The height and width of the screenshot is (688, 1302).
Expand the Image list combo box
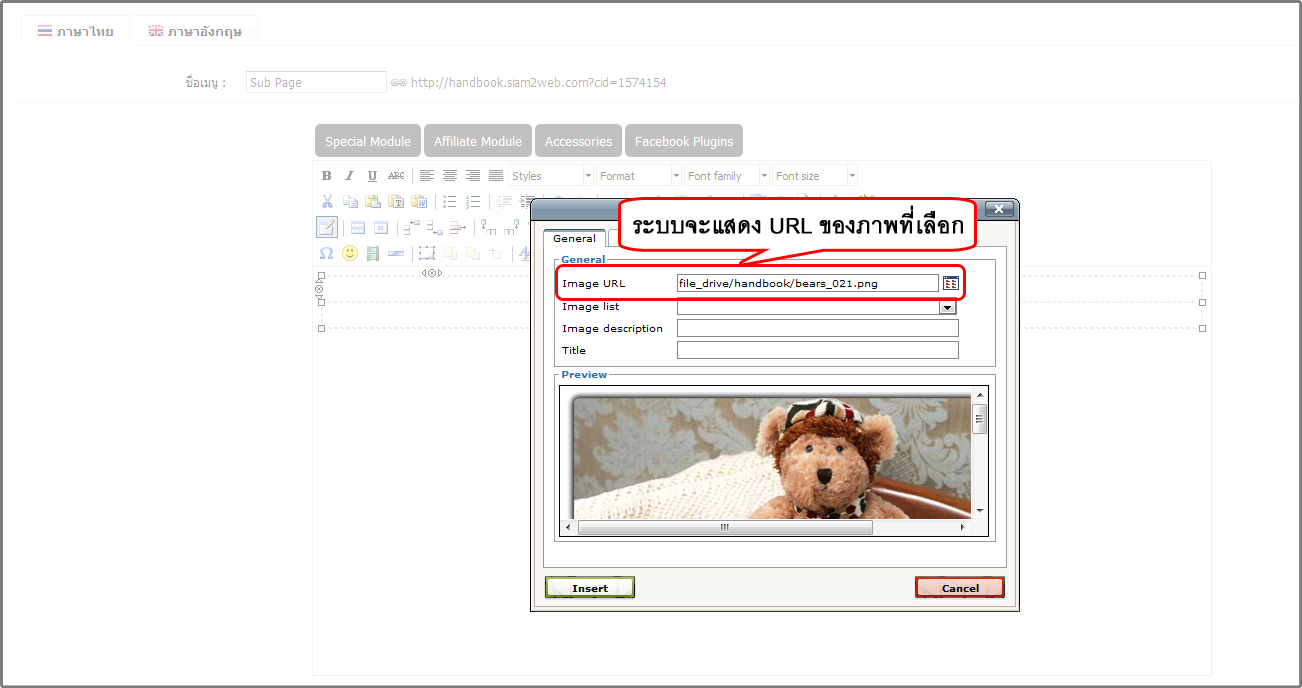[x=947, y=308]
